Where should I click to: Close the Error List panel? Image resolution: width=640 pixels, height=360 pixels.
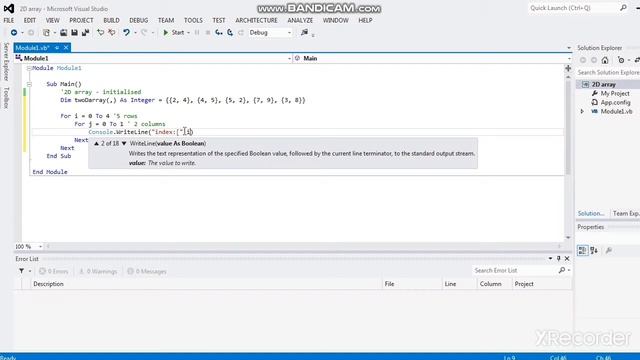point(567,258)
